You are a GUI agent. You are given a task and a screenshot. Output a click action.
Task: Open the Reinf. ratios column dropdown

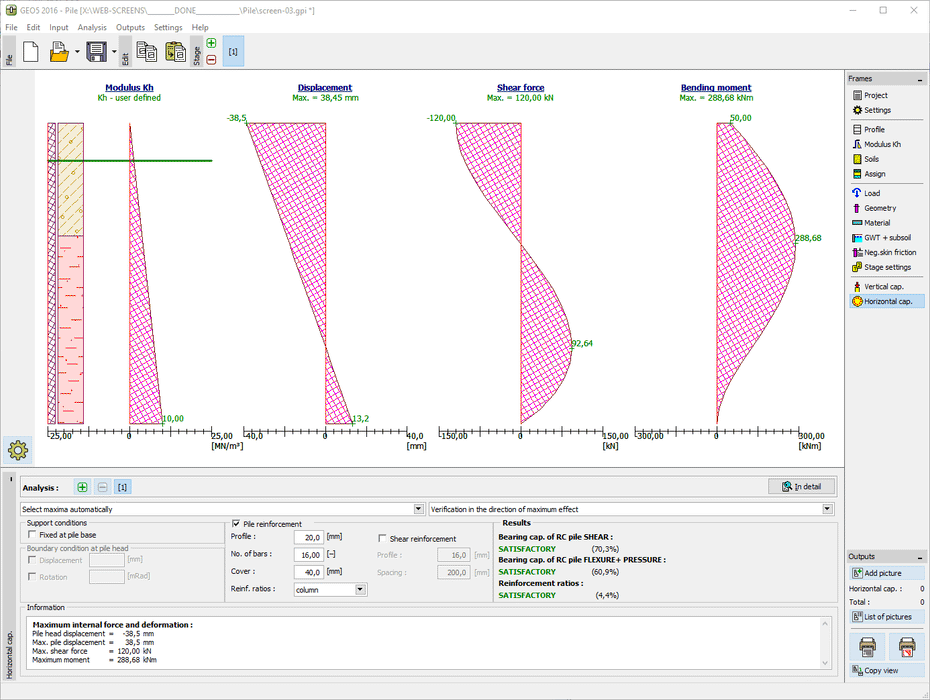coord(361,590)
